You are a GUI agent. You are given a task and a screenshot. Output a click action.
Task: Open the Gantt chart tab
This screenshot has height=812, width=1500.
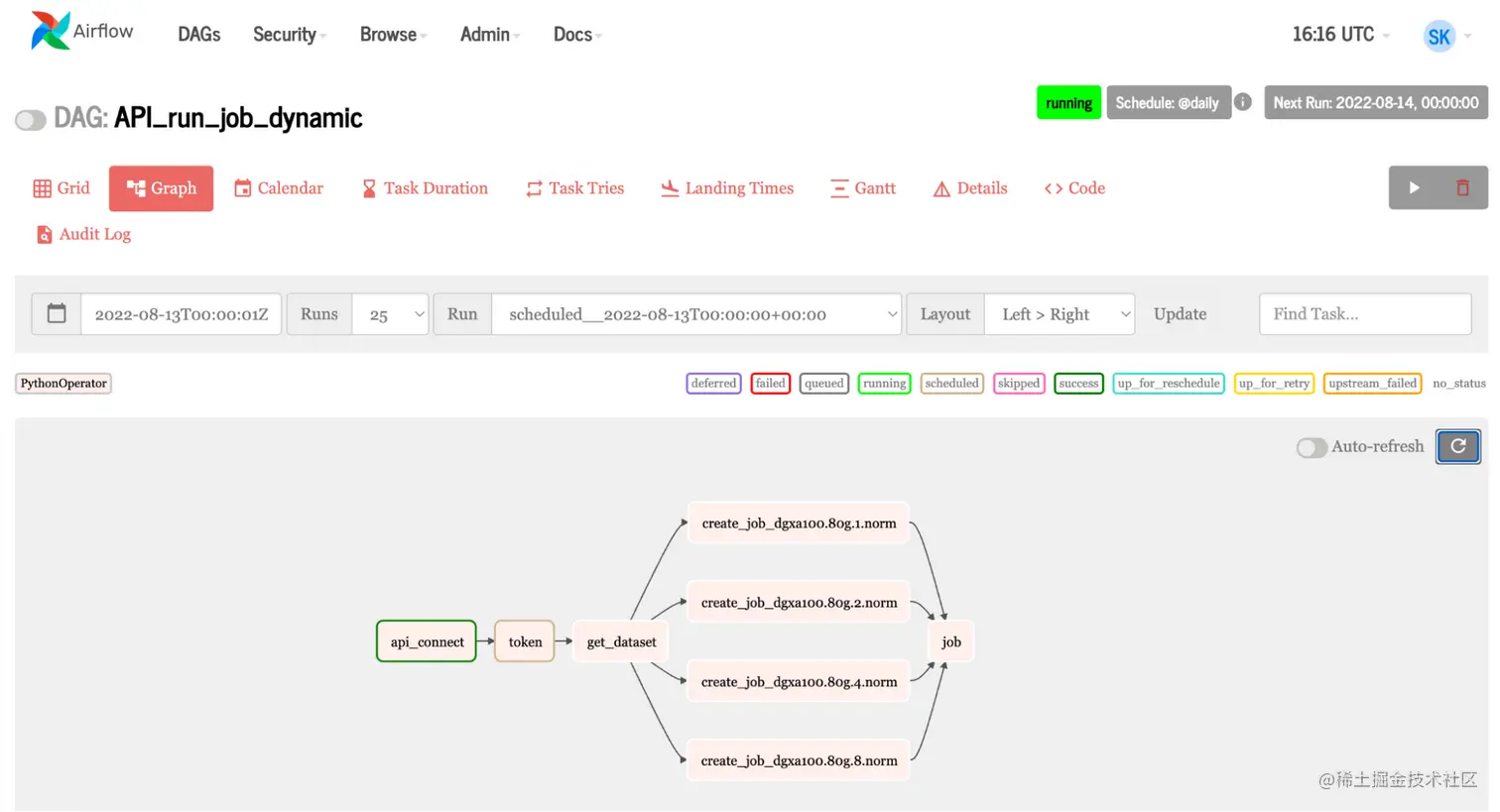coord(862,187)
